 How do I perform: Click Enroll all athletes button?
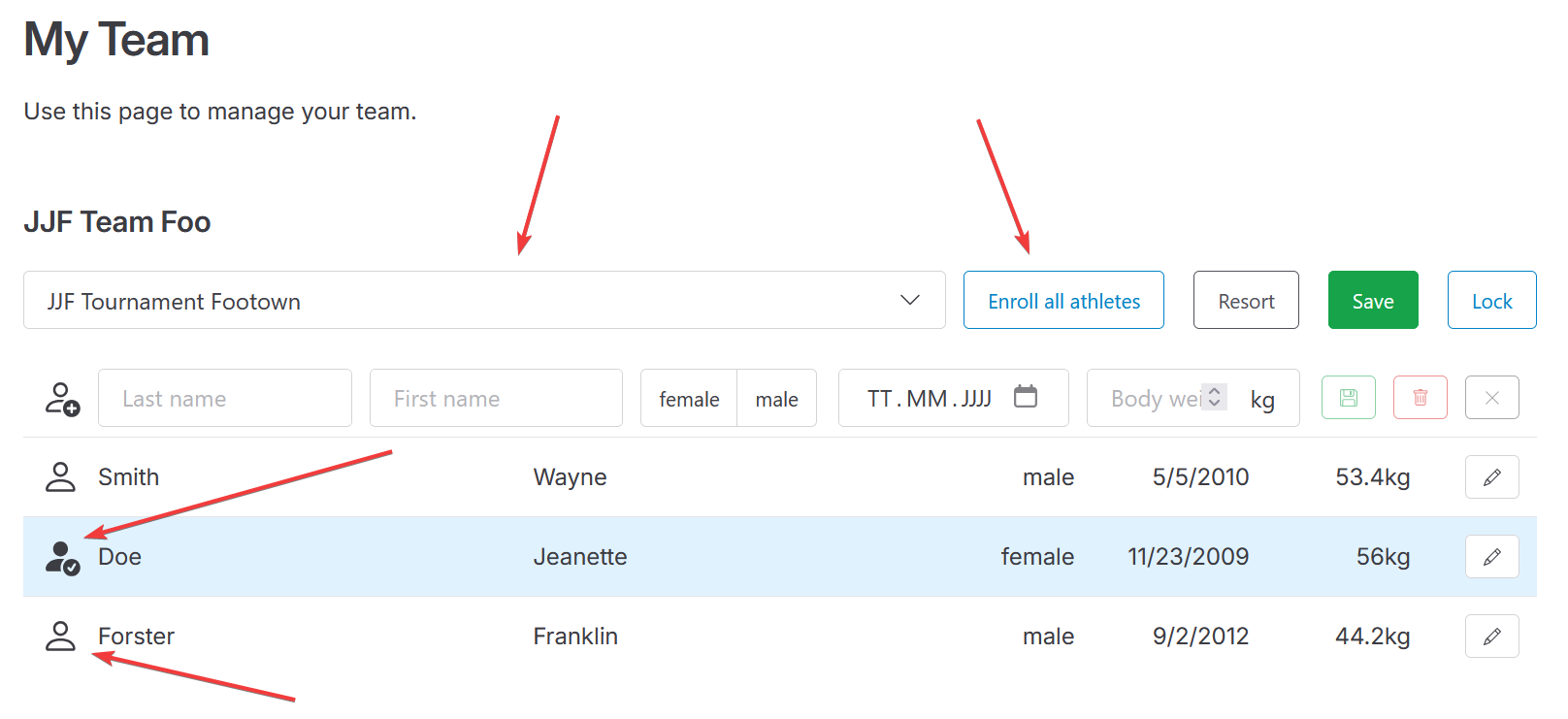(x=1063, y=300)
